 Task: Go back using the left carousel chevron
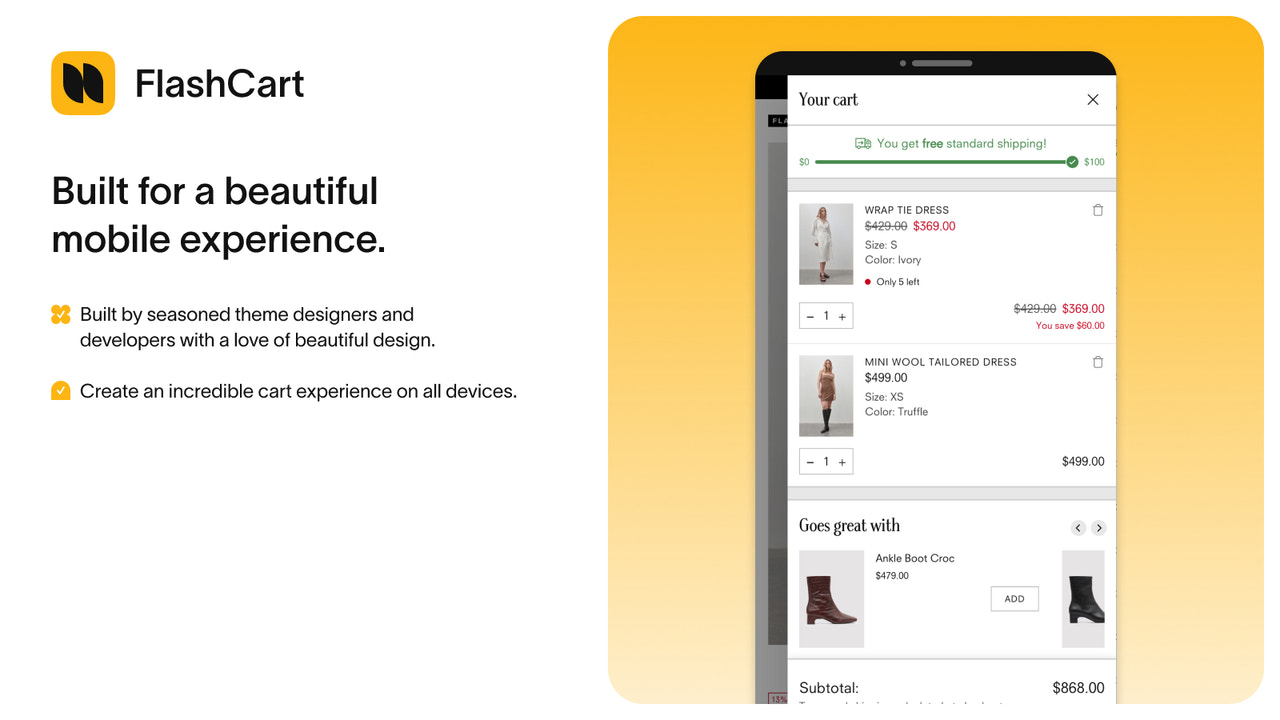click(1078, 527)
